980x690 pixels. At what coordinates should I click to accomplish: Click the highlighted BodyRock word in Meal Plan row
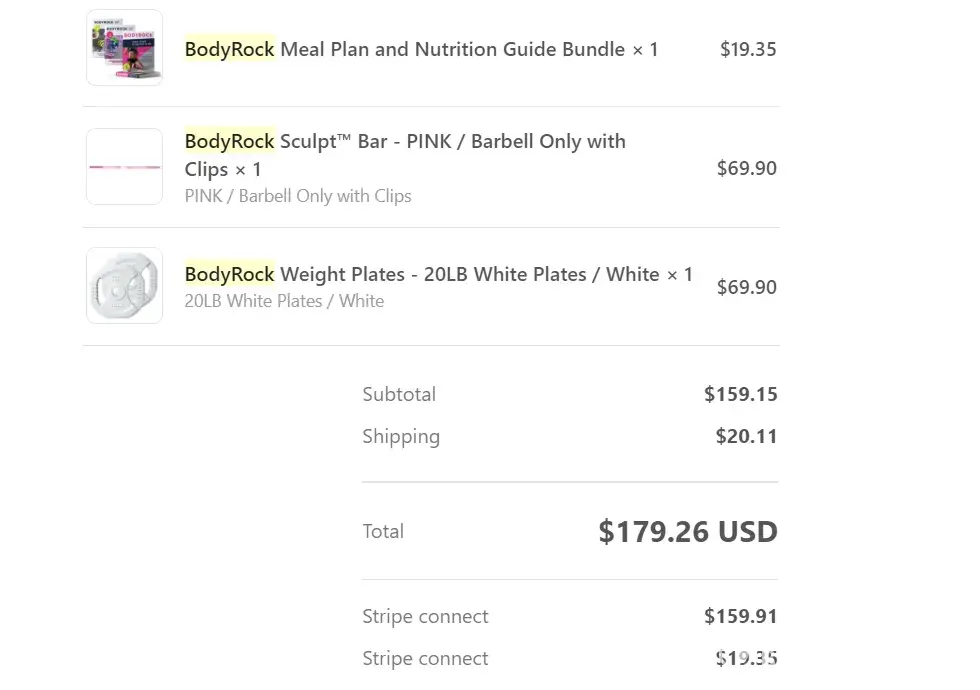pyautogui.click(x=229, y=49)
